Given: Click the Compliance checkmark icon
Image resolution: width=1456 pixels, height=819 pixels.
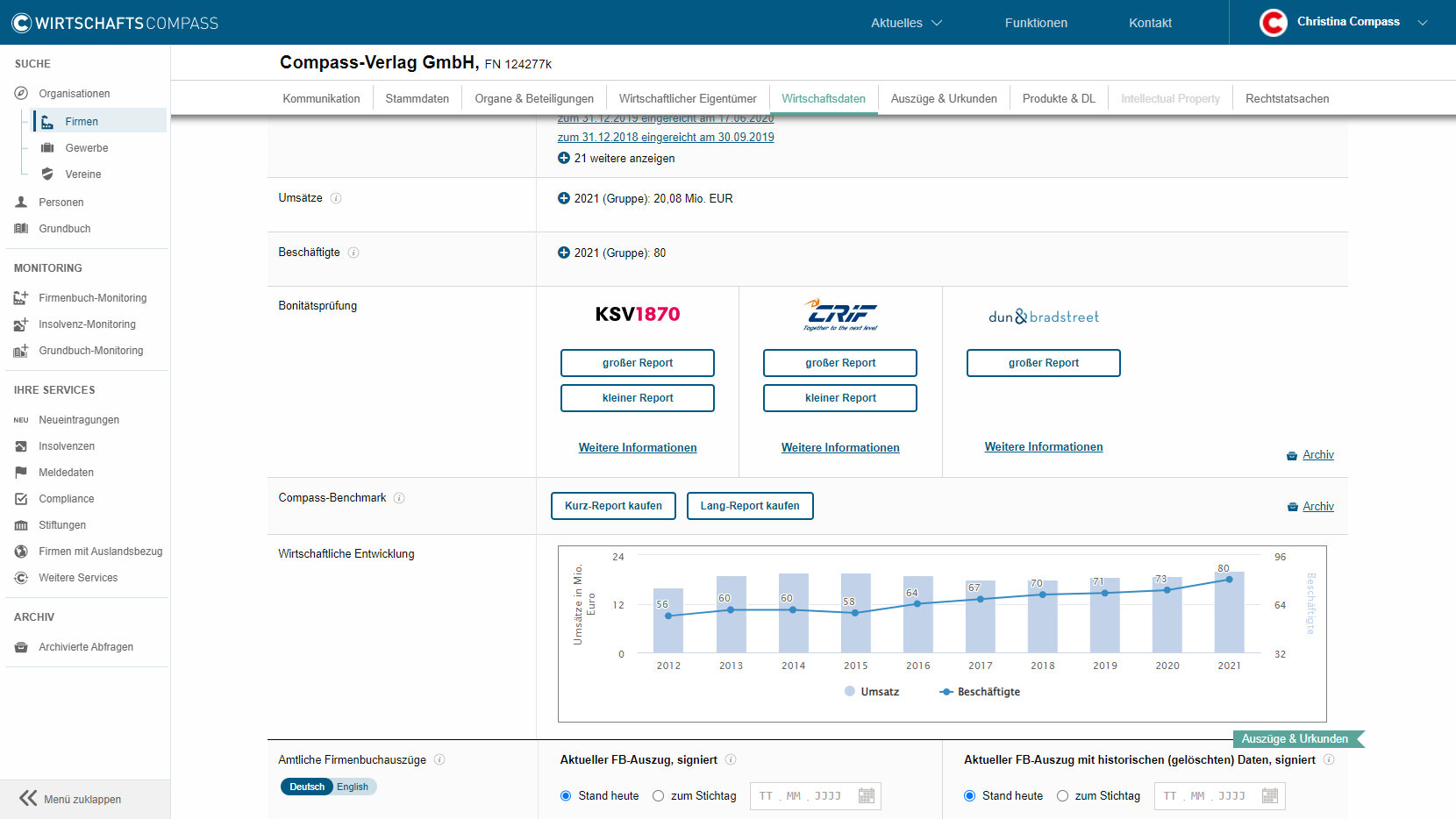Looking at the screenshot, I should 21,499.
